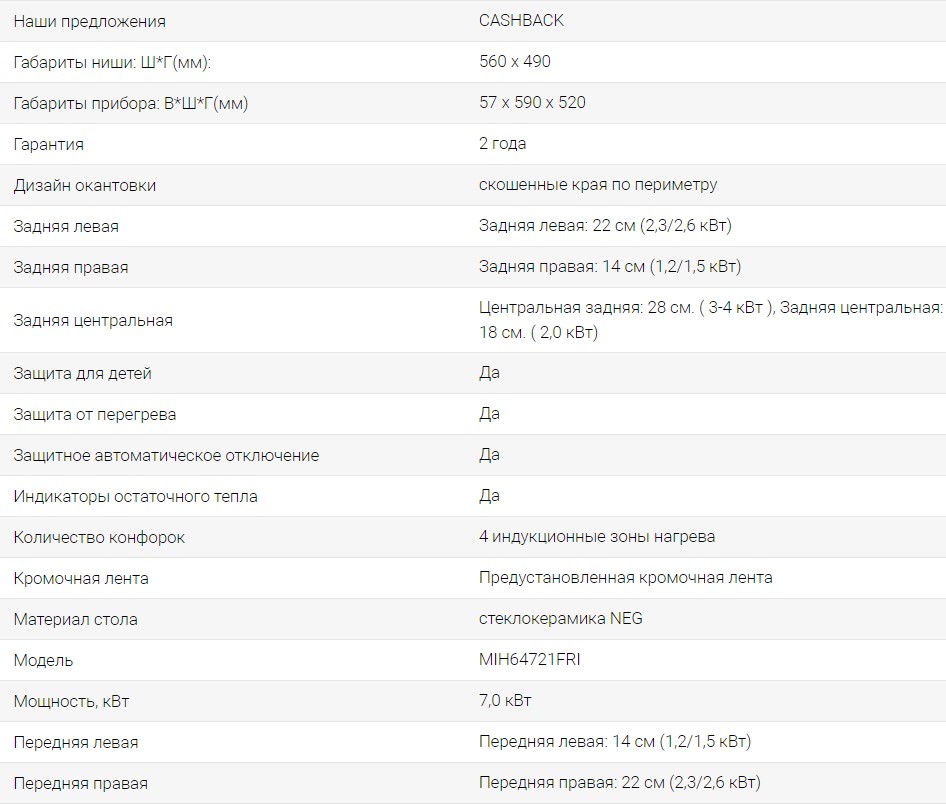Click the front left 14 cm burner value
This screenshot has height=805, width=946.
(x=614, y=742)
